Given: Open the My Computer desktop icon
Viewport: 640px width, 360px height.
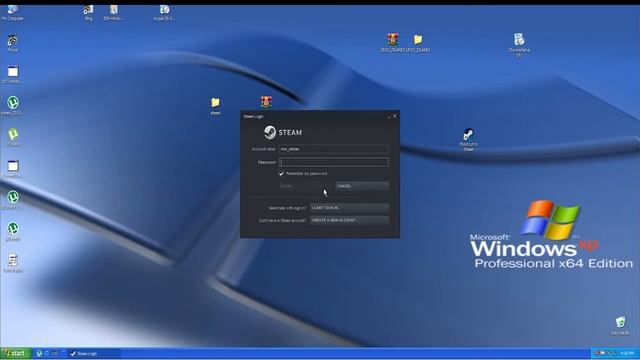Looking at the screenshot, I should (x=12, y=12).
